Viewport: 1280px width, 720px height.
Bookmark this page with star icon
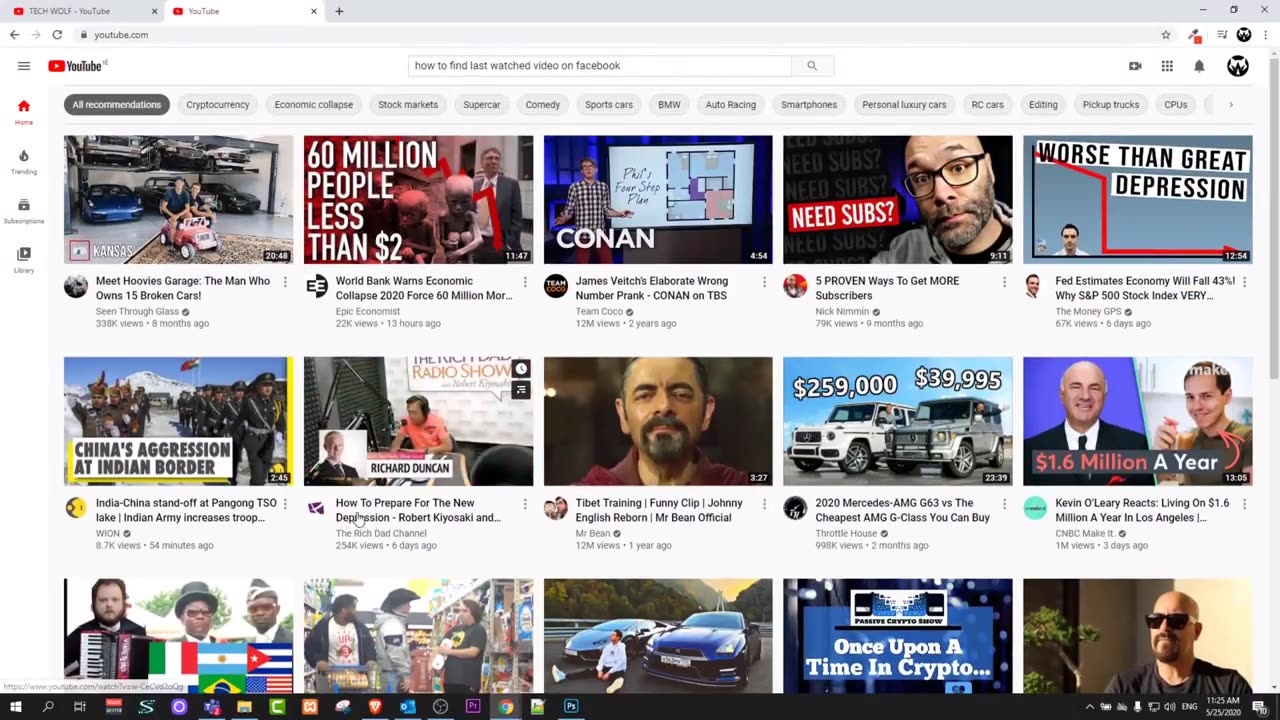pos(1166,35)
